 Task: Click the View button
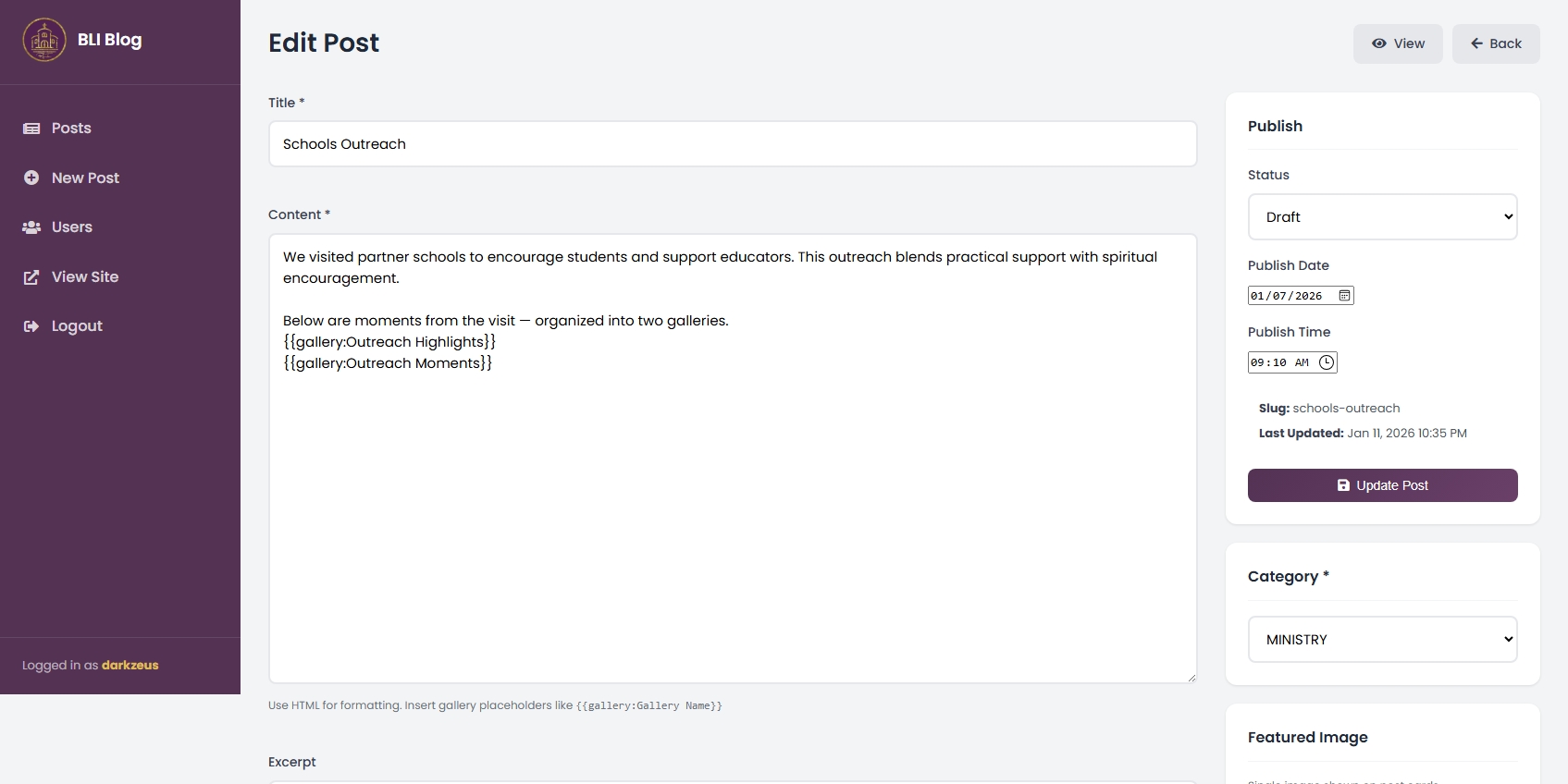tap(1398, 43)
